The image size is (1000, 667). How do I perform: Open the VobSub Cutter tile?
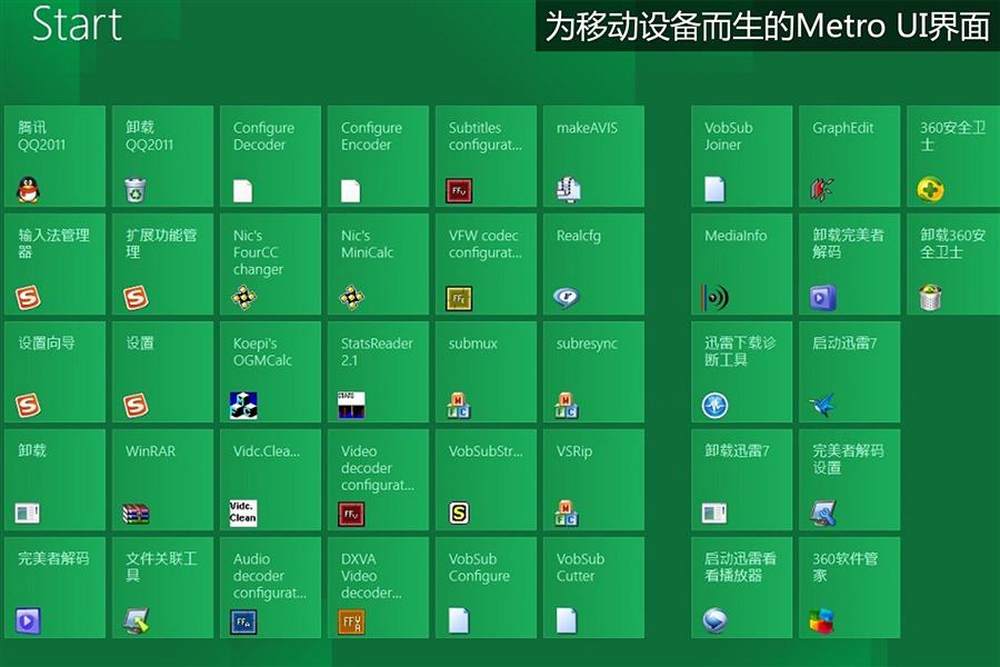click(x=594, y=587)
